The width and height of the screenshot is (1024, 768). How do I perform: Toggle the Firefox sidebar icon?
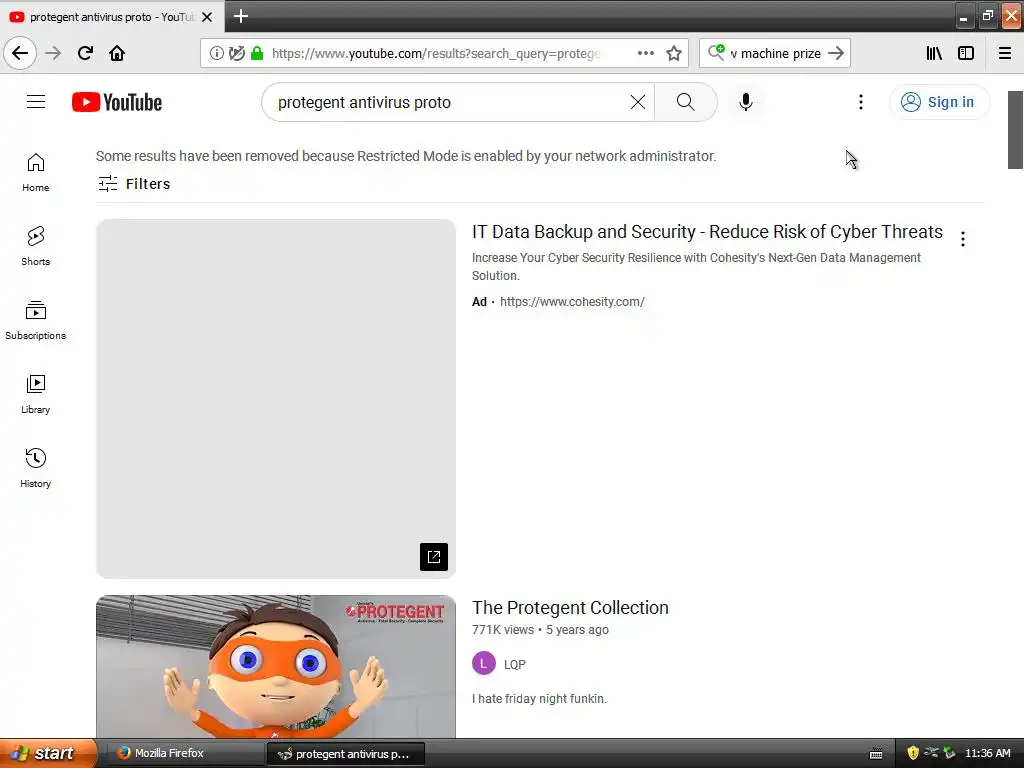pos(966,53)
